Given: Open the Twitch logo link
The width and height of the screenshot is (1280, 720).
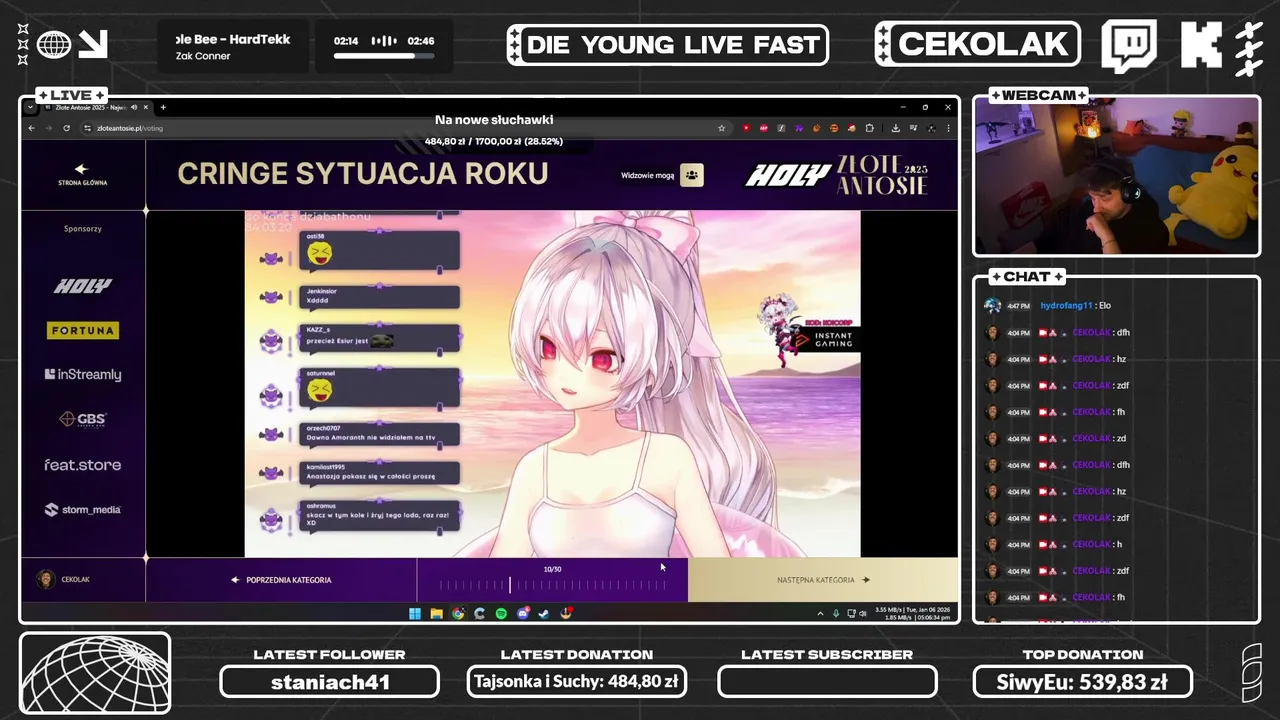Looking at the screenshot, I should pyautogui.click(x=1129, y=46).
